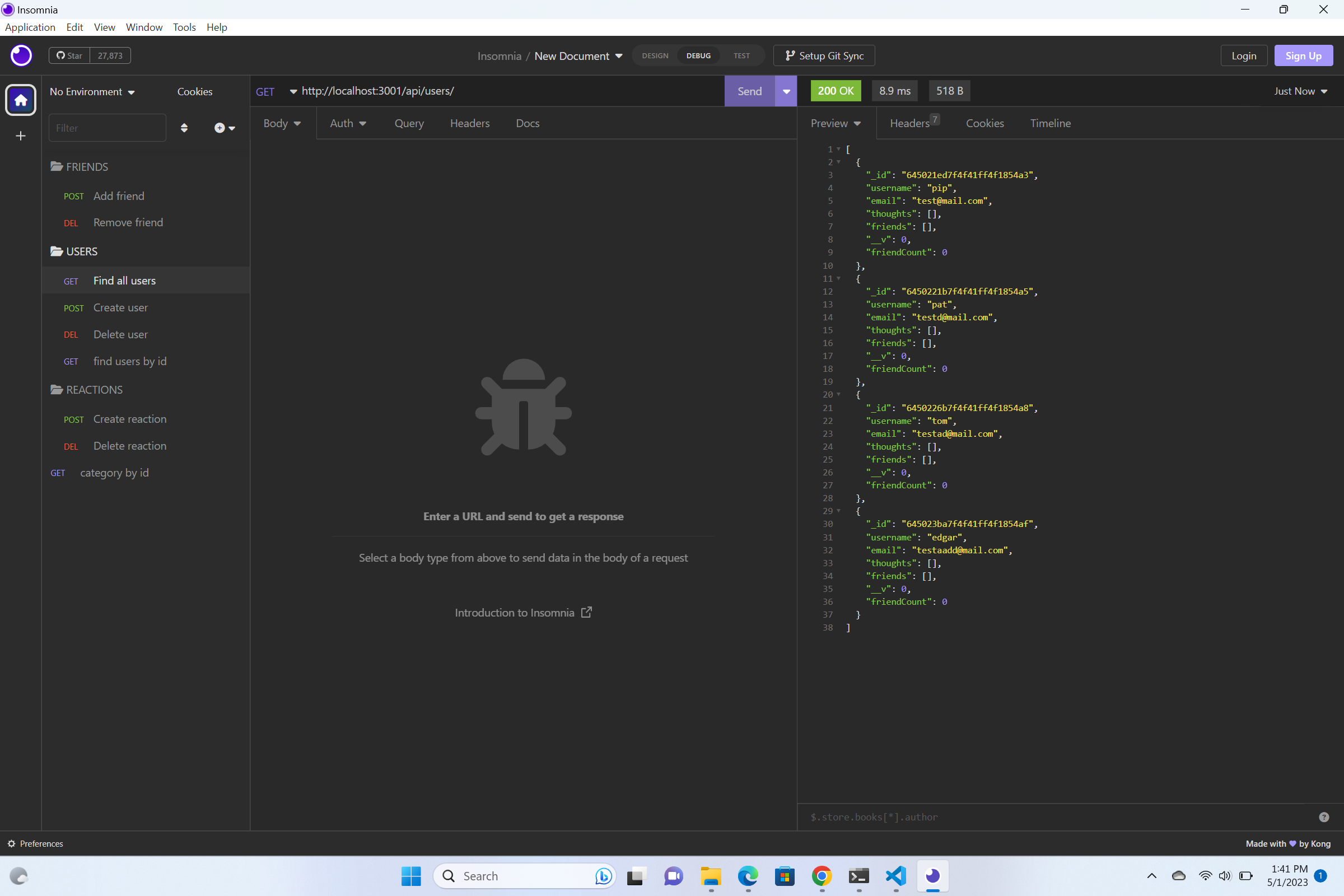
Task: Switch to TEST mode
Action: (740, 55)
